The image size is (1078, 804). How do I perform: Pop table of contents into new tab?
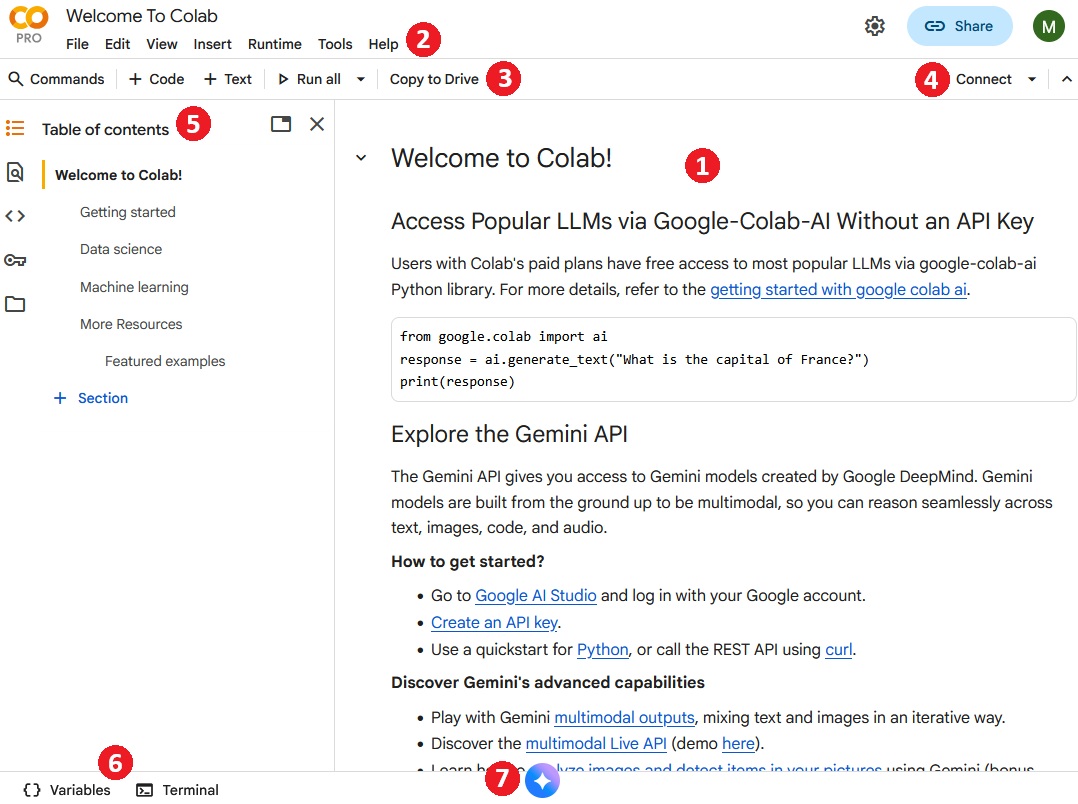point(280,124)
